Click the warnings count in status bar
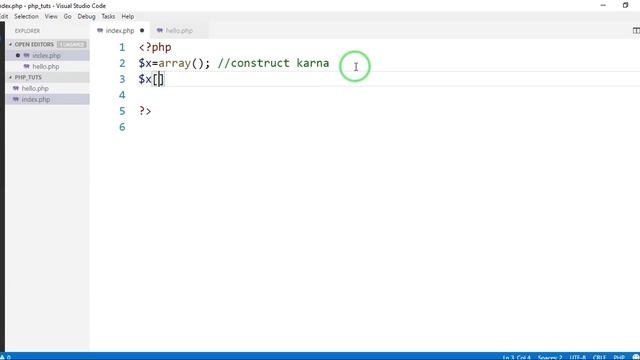The width and height of the screenshot is (640, 360). (5, 357)
